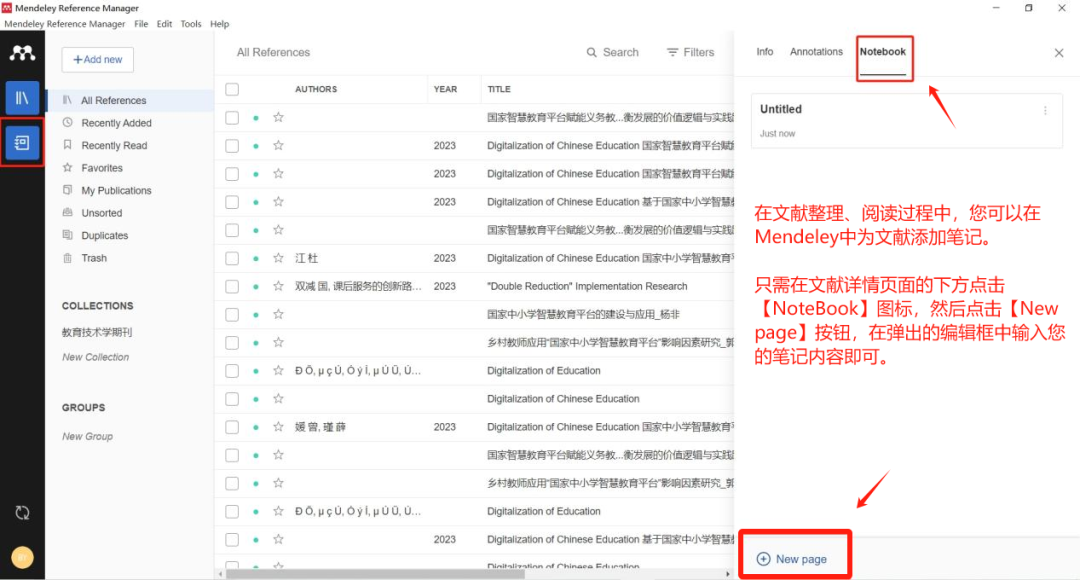Open the Notebook sidebar icon

pyautogui.click(x=22, y=143)
